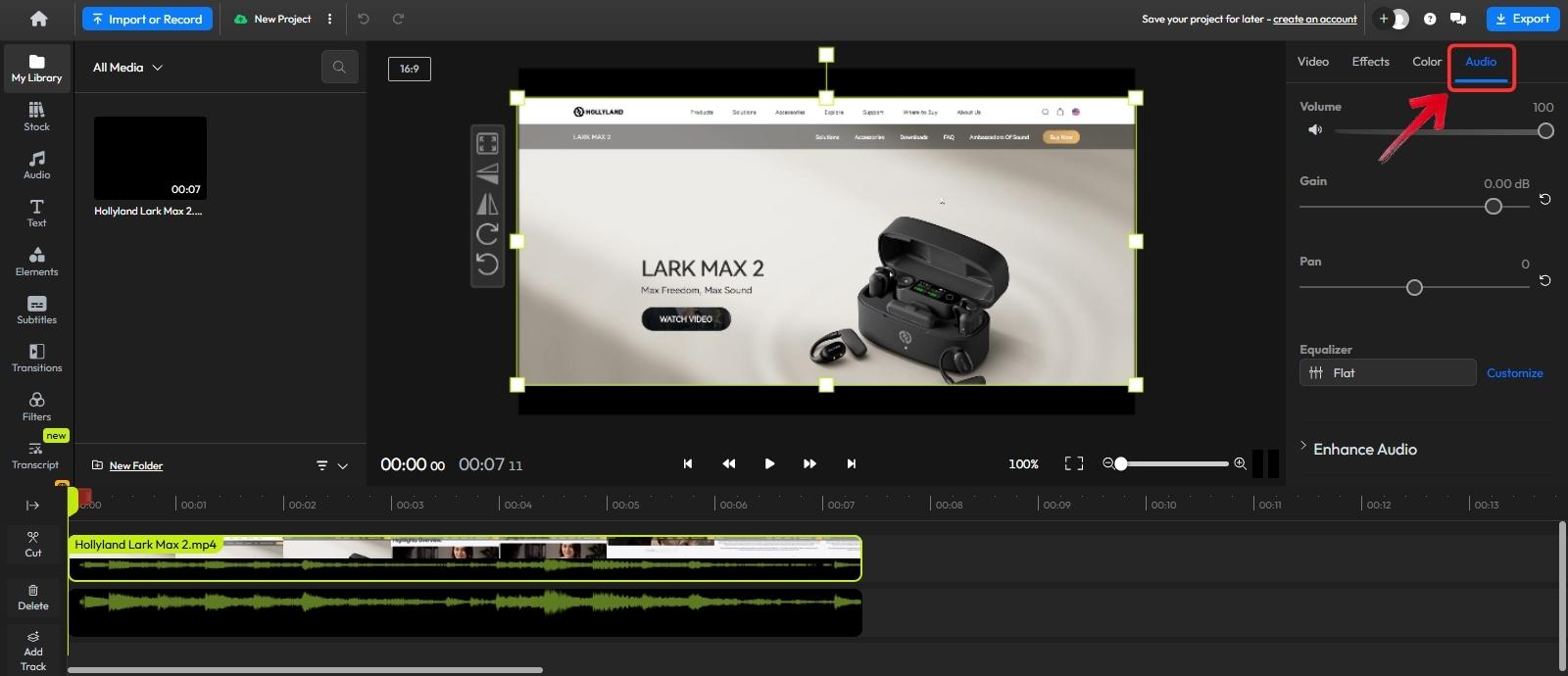Select the Cut tool
The image size is (1568, 676).
pyautogui.click(x=33, y=544)
